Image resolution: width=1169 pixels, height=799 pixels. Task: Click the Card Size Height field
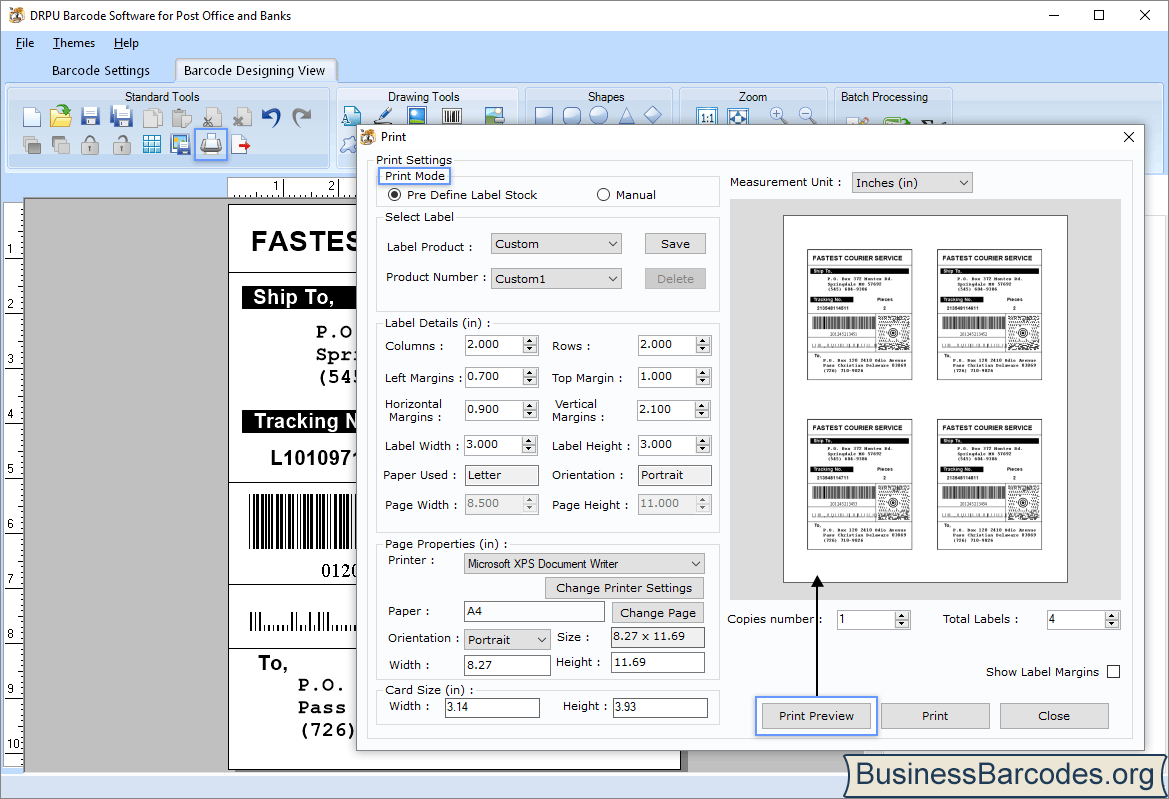coord(660,707)
